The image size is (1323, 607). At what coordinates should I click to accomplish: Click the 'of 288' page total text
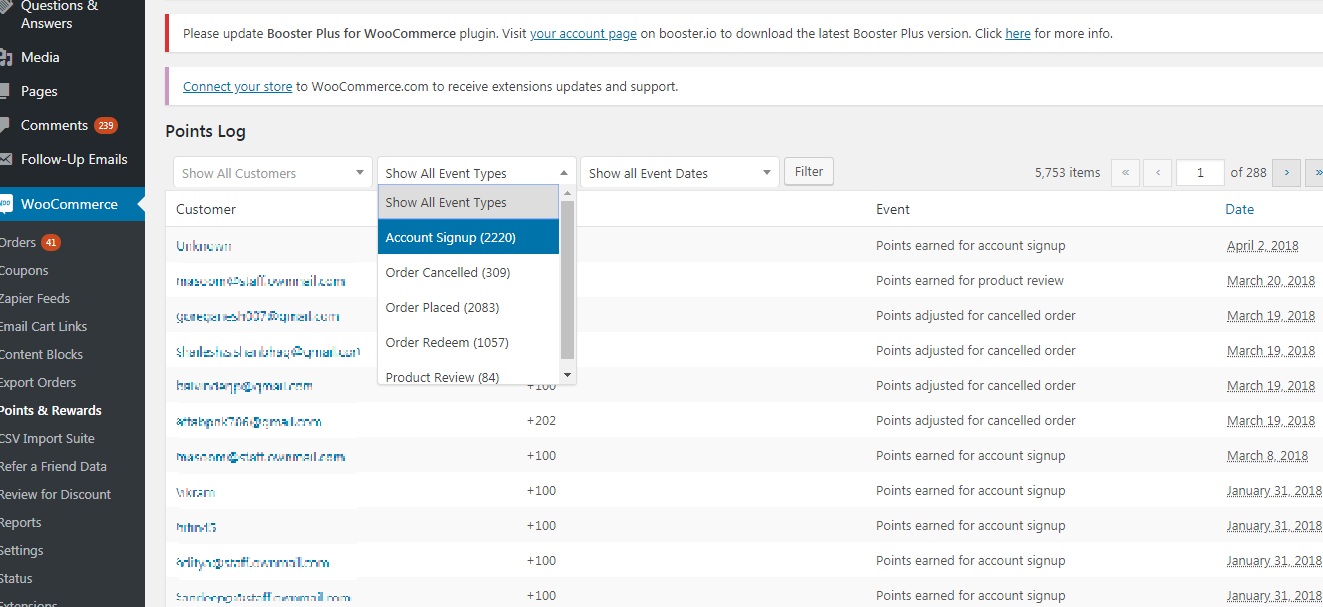point(1248,172)
